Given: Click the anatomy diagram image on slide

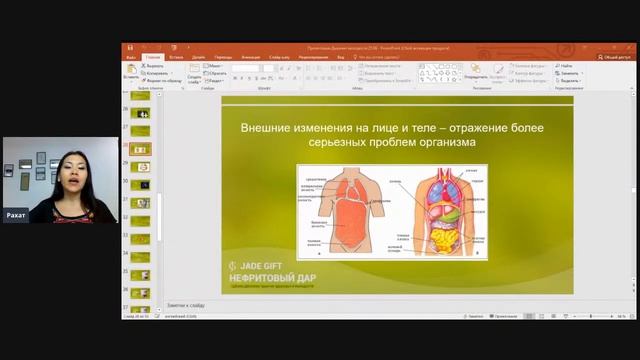Looking at the screenshot, I should coord(392,212).
